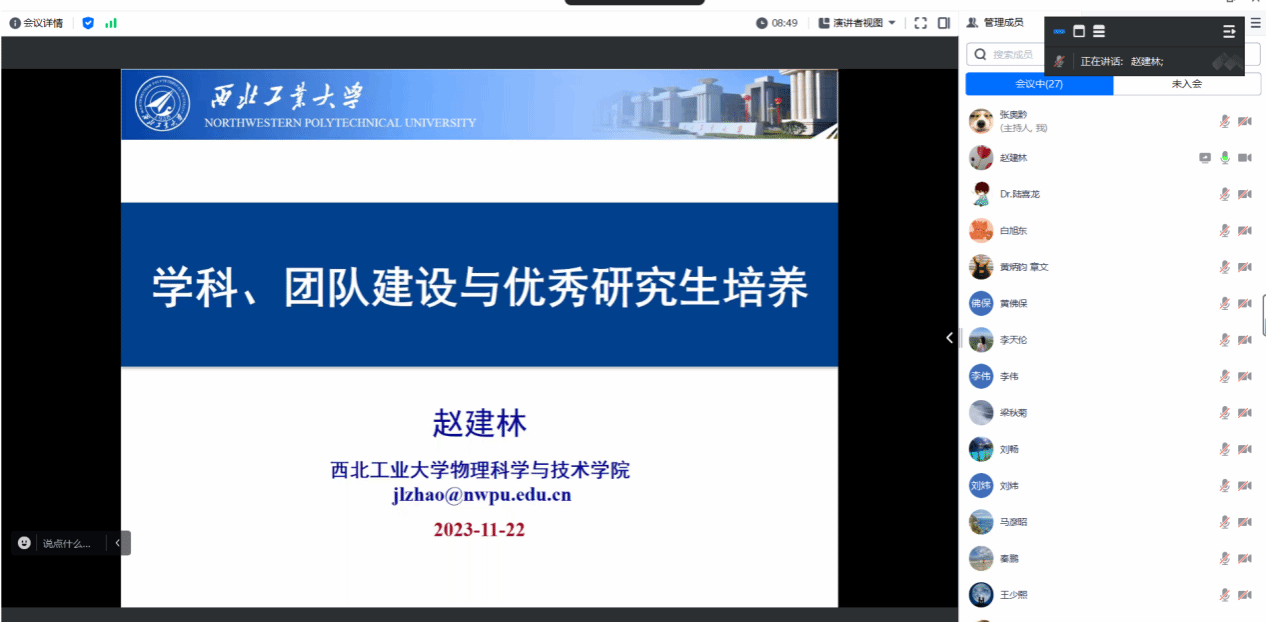Enter fullscreen mode using the fullscreen icon
The height and width of the screenshot is (622, 1266).
coord(920,23)
